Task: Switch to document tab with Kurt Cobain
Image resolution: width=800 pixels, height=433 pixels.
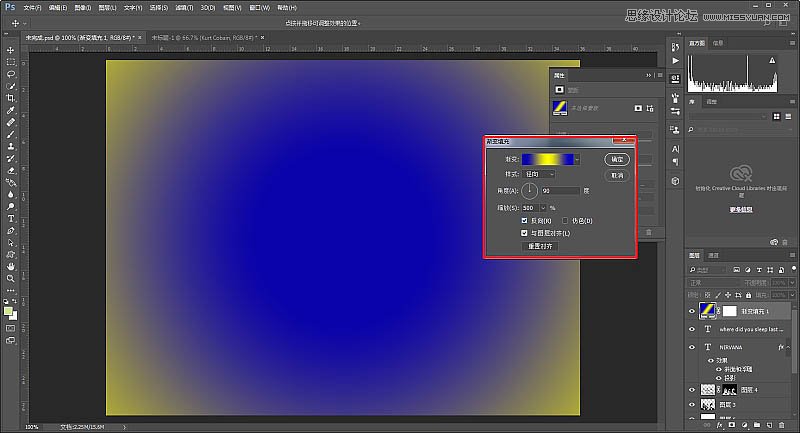Action: pos(204,38)
